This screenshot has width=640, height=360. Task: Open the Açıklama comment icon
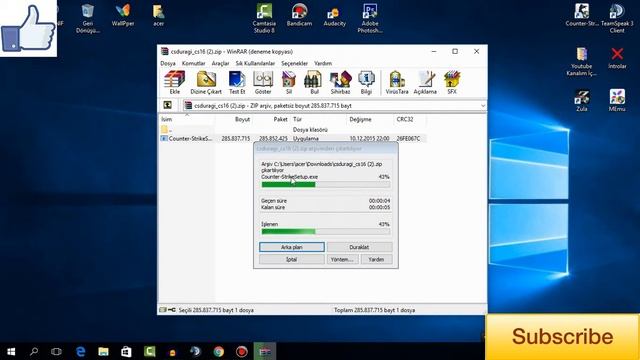tap(425, 82)
